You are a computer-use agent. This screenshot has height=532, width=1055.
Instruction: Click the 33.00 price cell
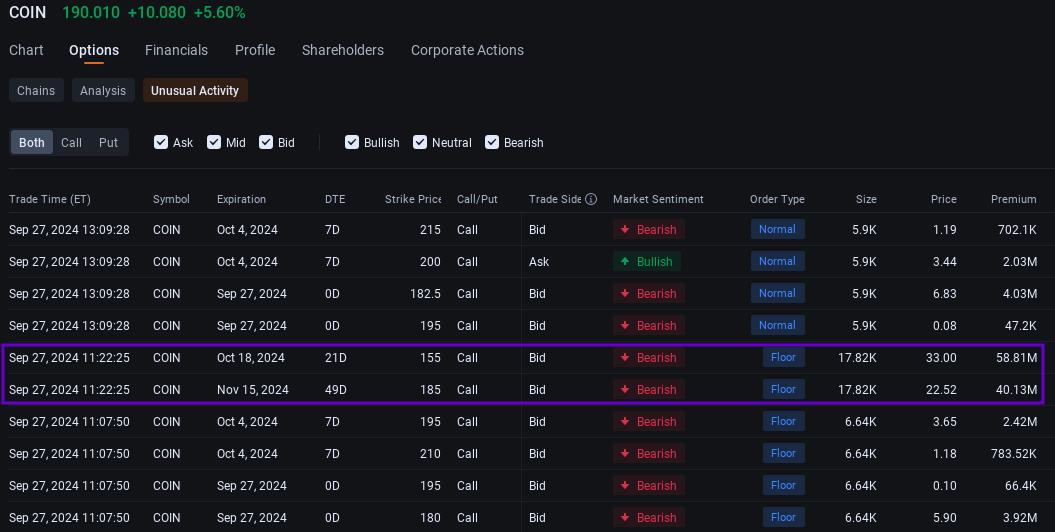click(x=941, y=358)
